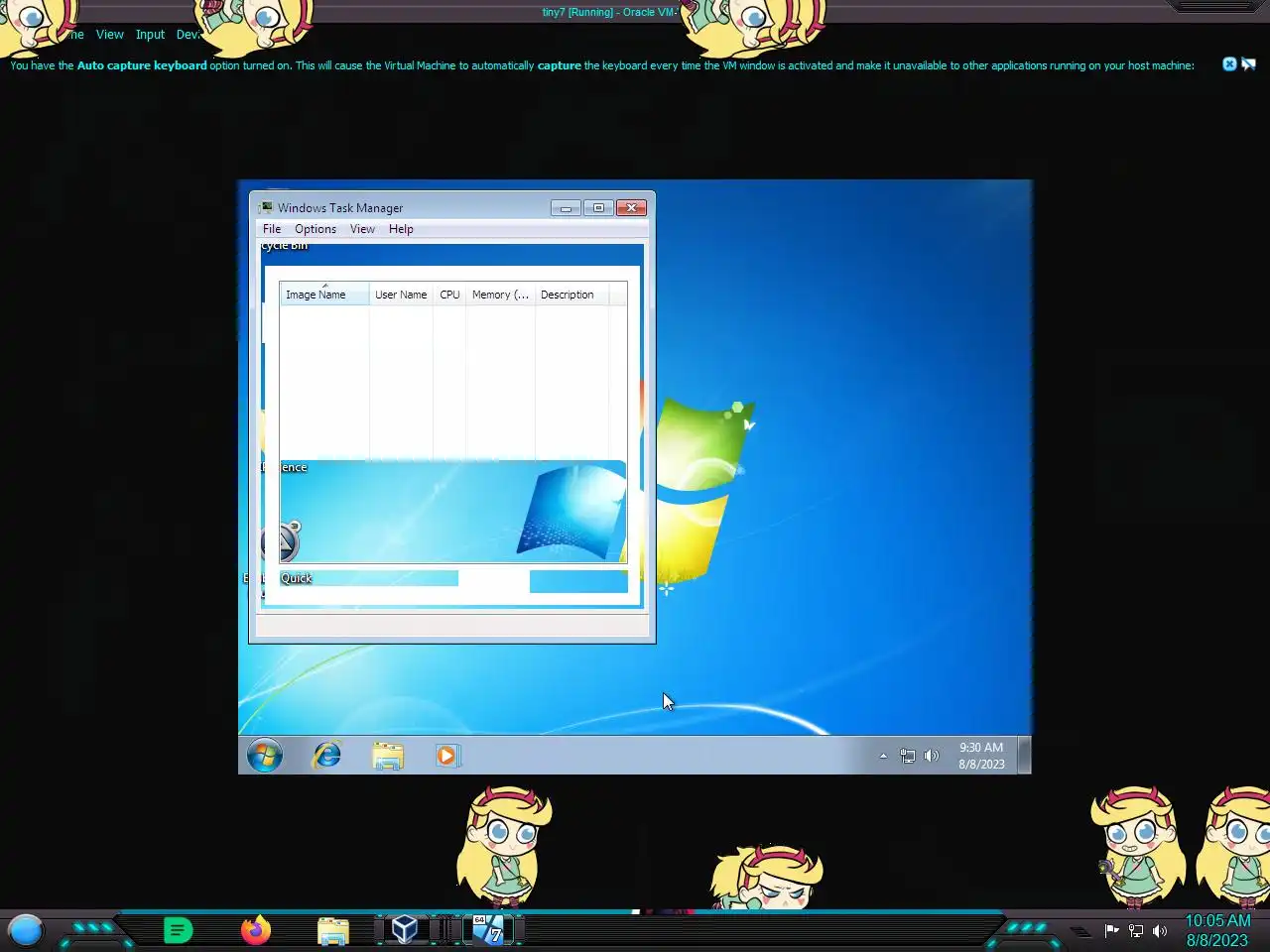Launch Firefox from the host taskbar
This screenshot has width=1270, height=952.
point(255,930)
